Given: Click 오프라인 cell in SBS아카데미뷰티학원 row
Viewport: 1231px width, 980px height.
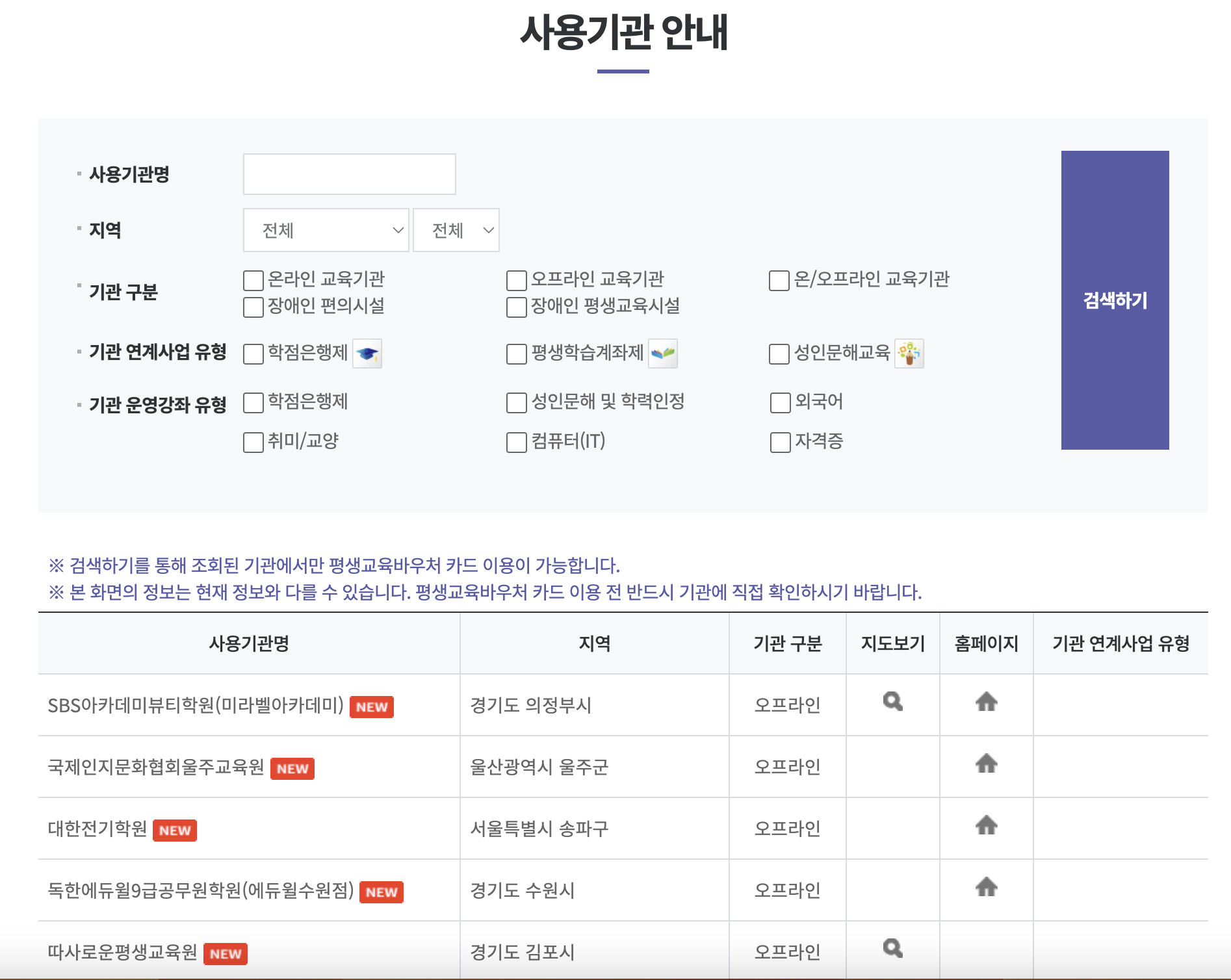Looking at the screenshot, I should click(788, 705).
